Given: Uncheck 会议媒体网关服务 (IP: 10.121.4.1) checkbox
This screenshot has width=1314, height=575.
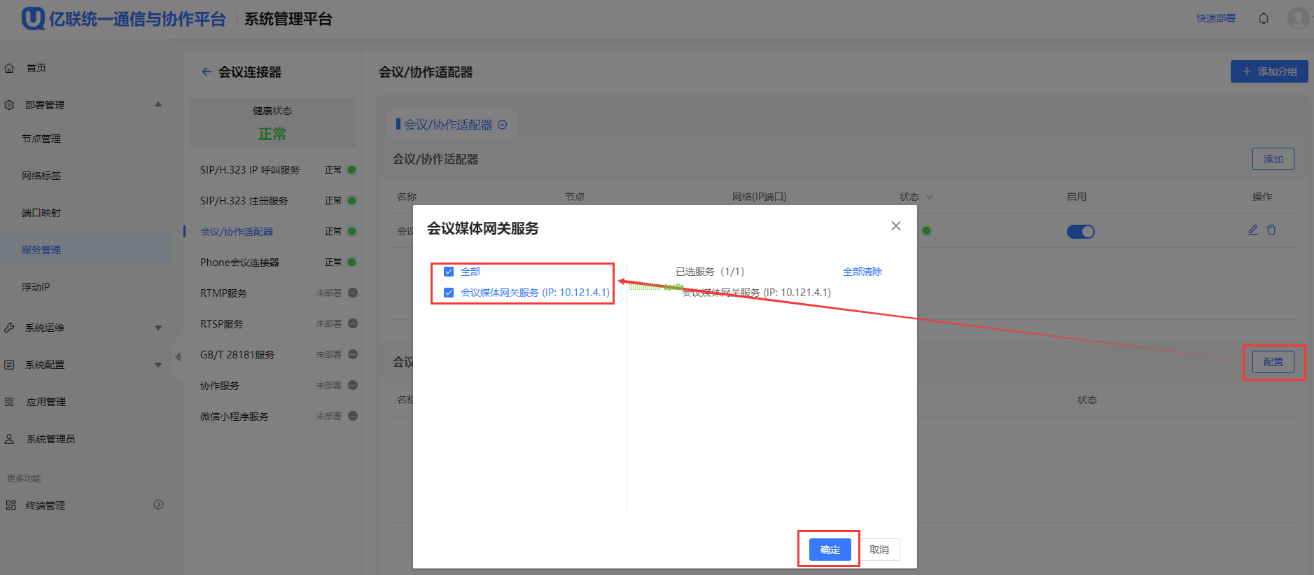Looking at the screenshot, I should point(449,293).
